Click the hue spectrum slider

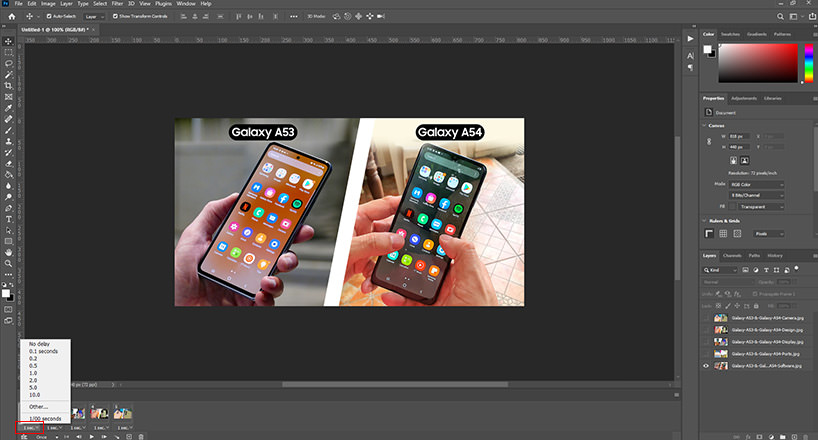(809, 63)
